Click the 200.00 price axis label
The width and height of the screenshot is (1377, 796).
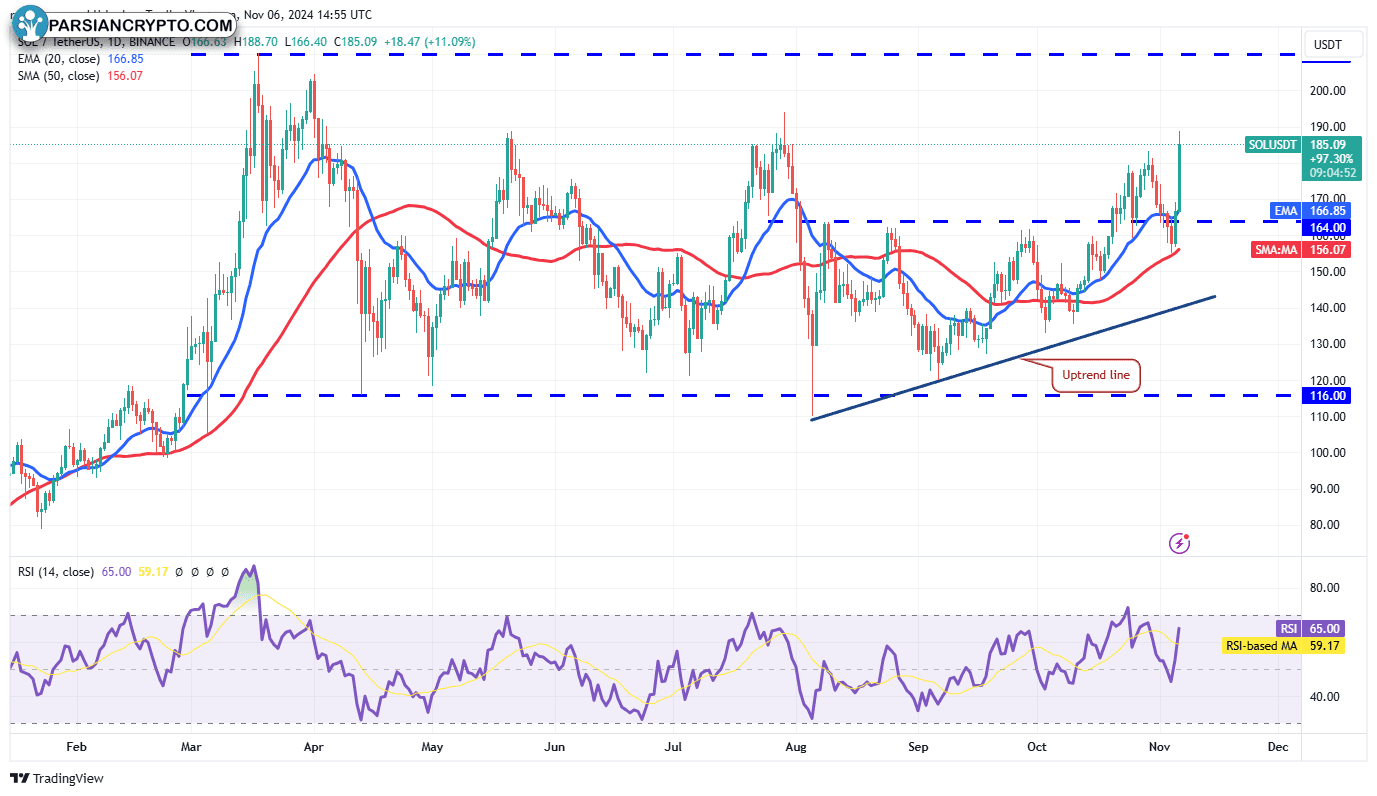click(x=1329, y=91)
